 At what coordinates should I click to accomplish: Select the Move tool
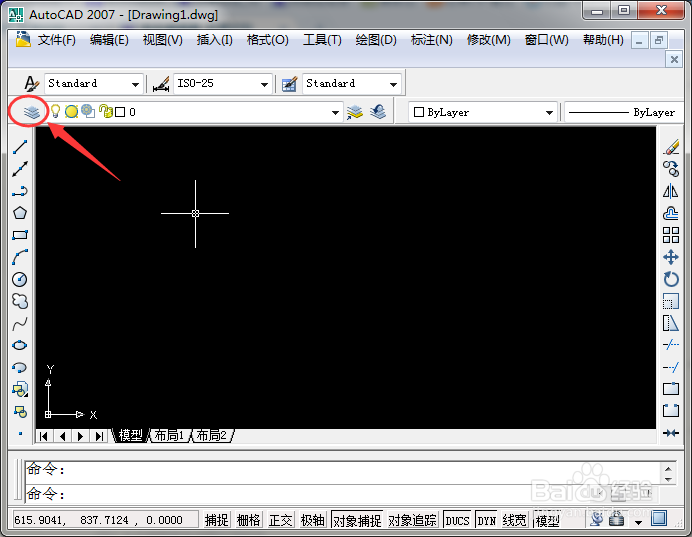(671, 257)
